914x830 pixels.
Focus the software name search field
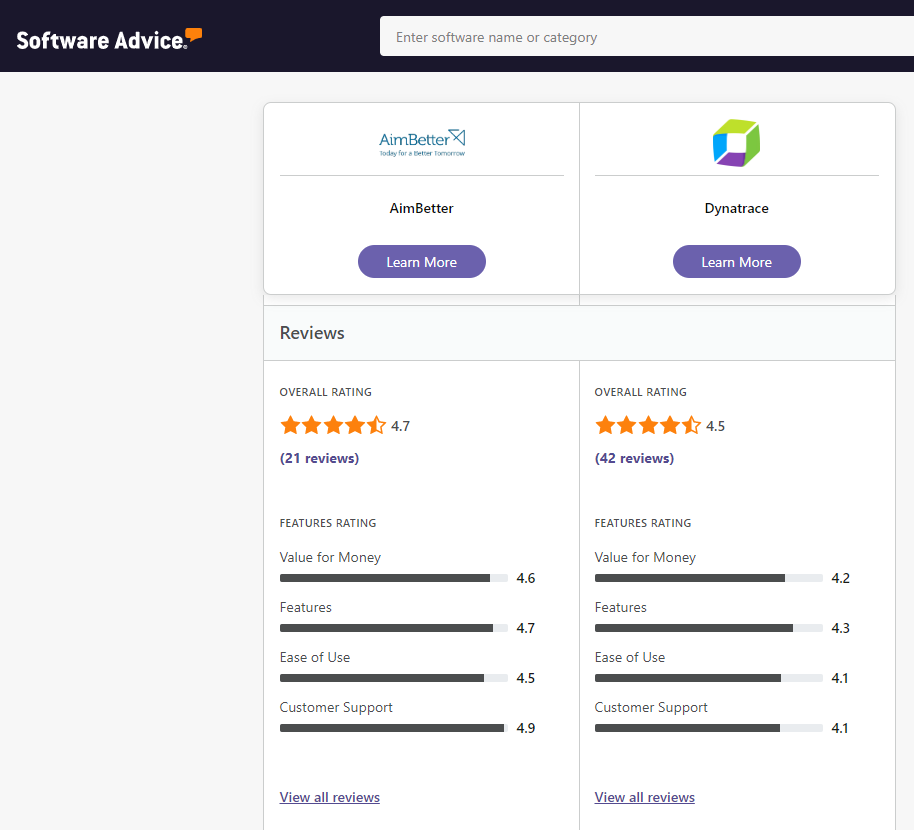[x=647, y=37]
